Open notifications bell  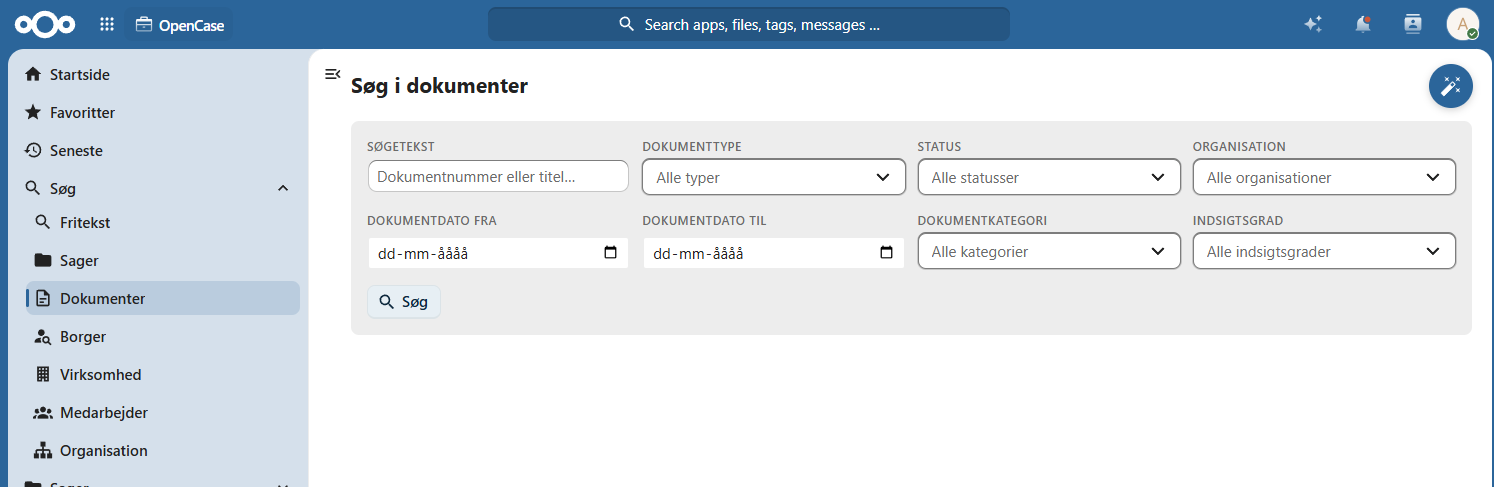(x=1363, y=24)
